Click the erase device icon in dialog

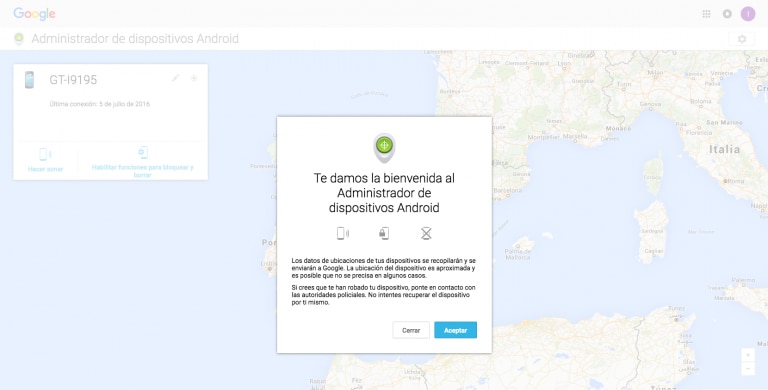[426, 233]
